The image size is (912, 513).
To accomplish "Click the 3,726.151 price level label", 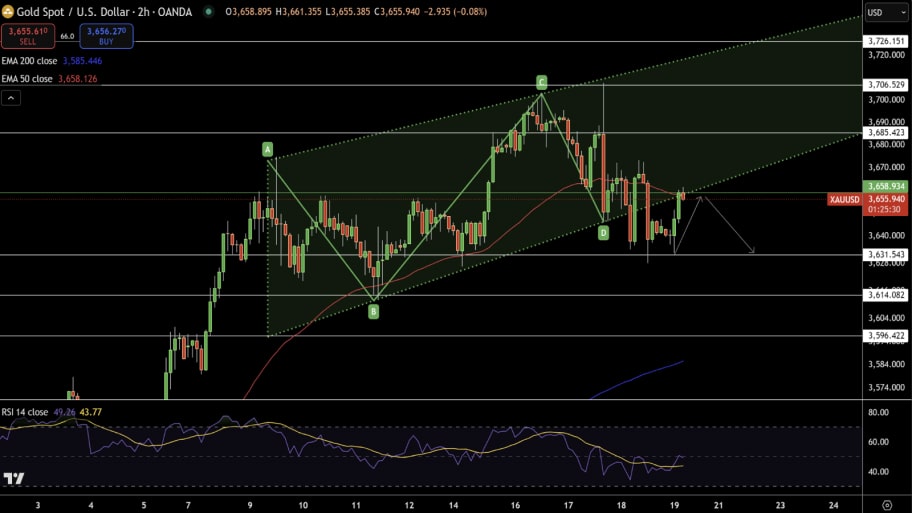I will point(886,41).
